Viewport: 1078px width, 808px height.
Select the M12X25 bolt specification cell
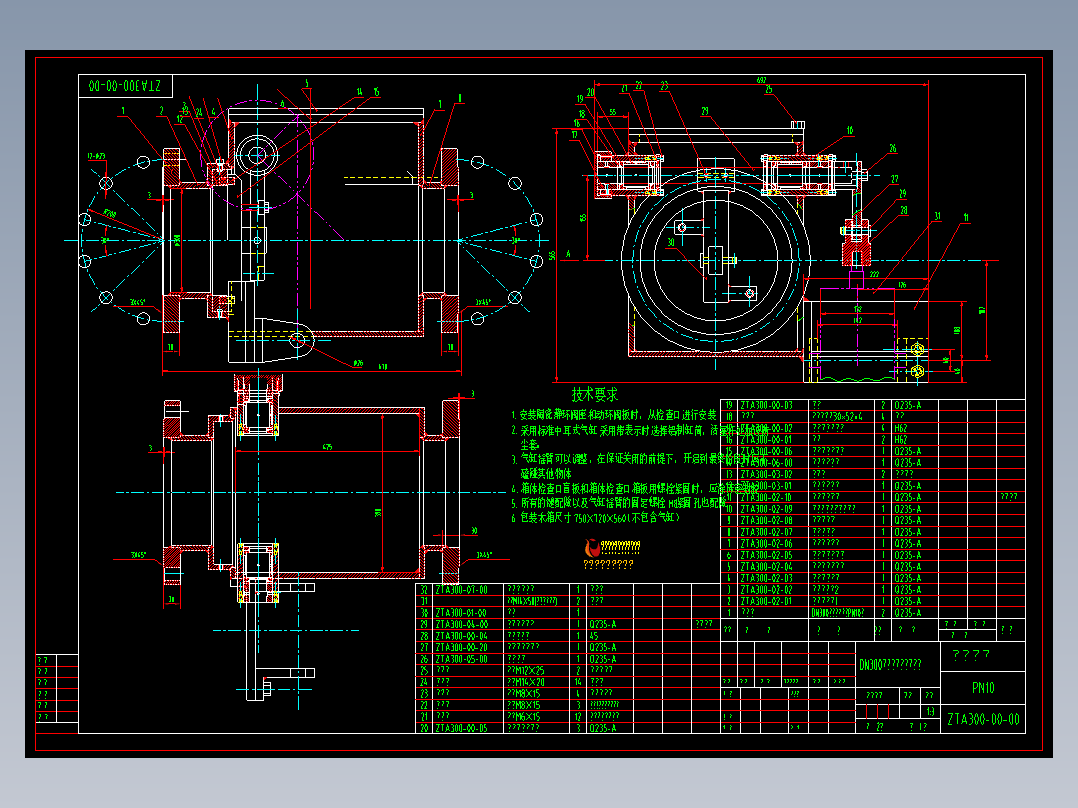pyautogui.click(x=526, y=670)
